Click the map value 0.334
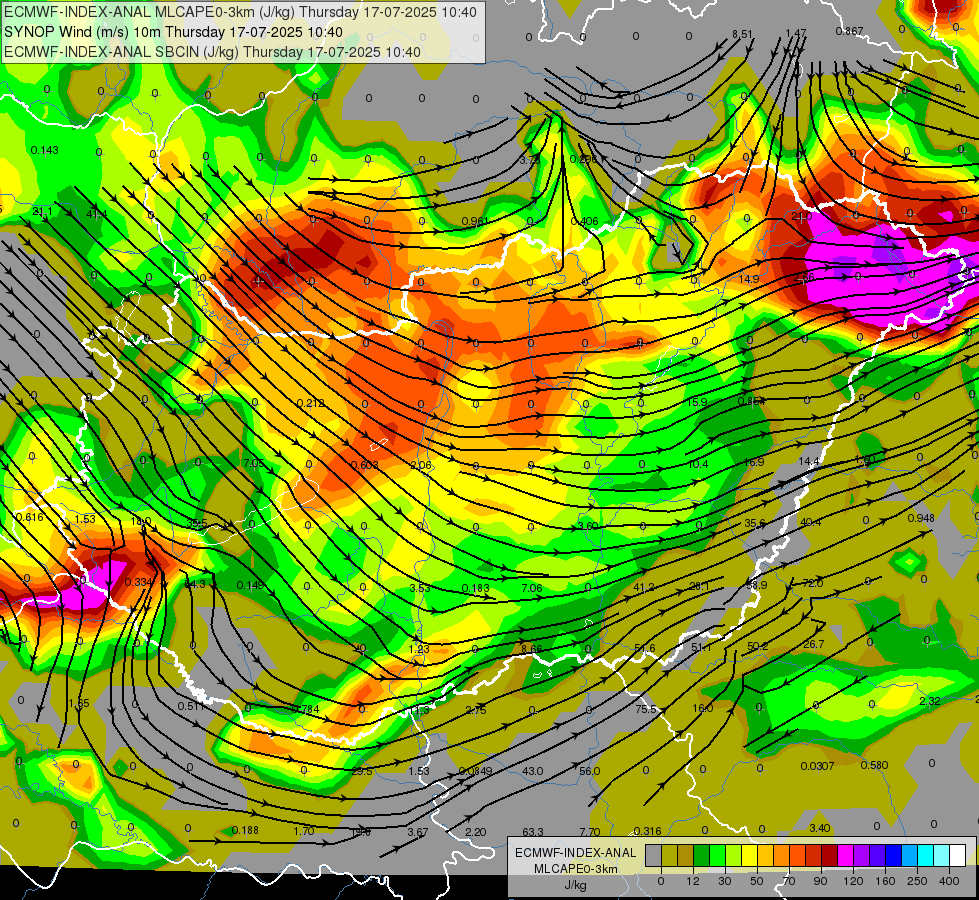Screen dimensions: 979x900 139,582
